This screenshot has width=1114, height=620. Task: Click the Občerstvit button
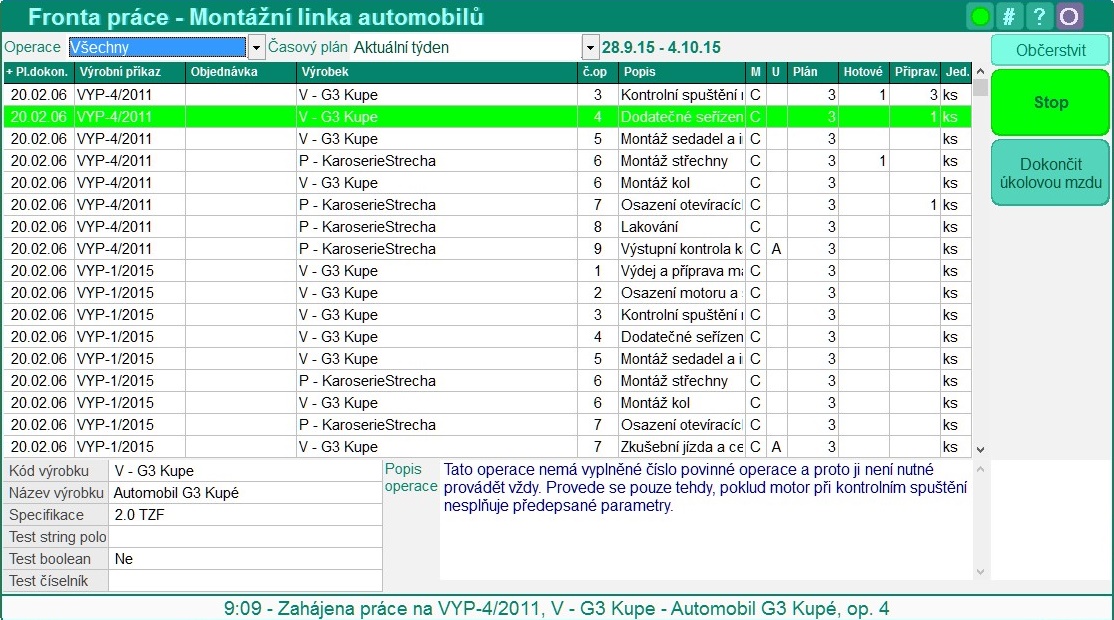click(1050, 50)
